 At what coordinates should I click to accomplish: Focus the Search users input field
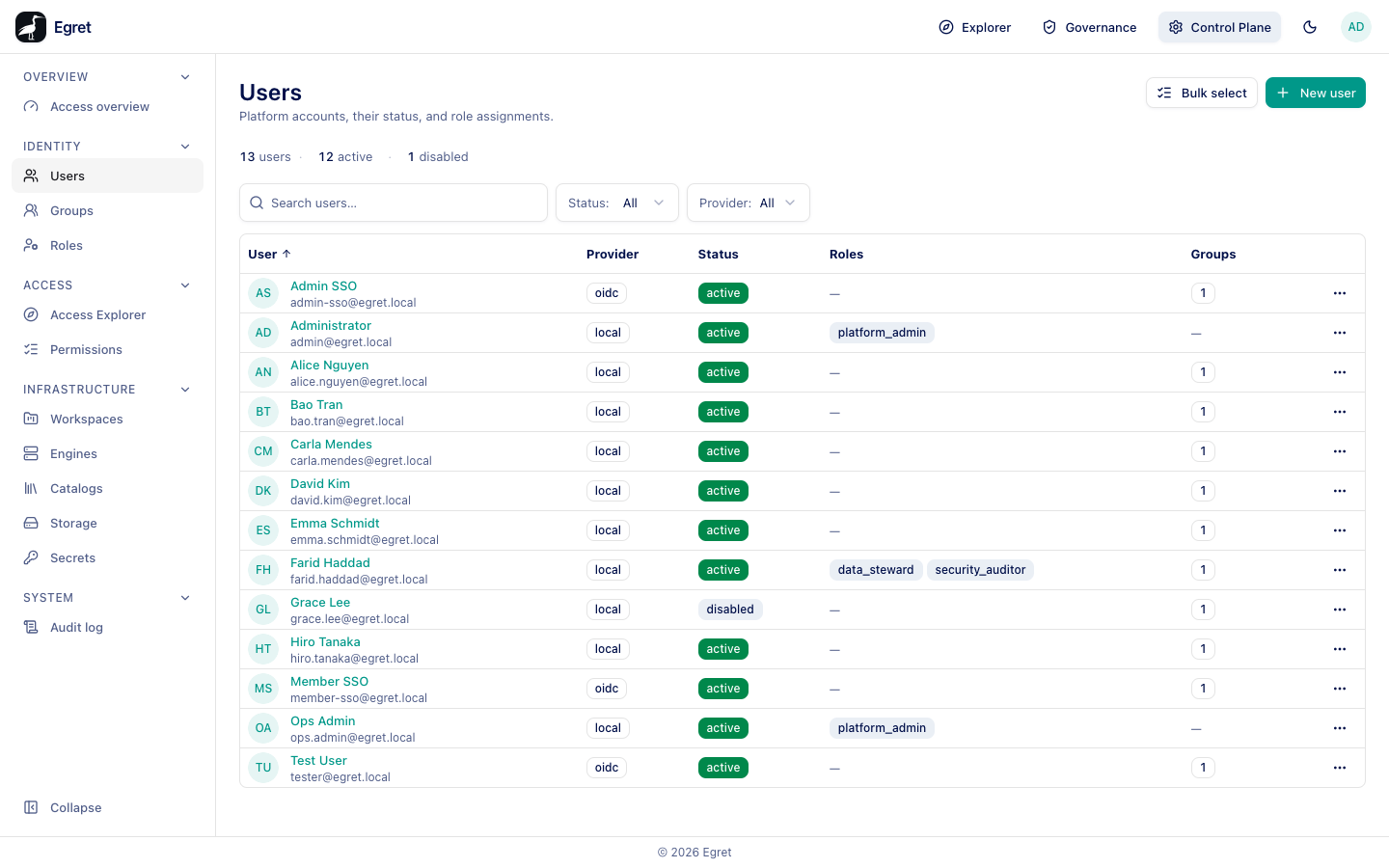click(394, 203)
